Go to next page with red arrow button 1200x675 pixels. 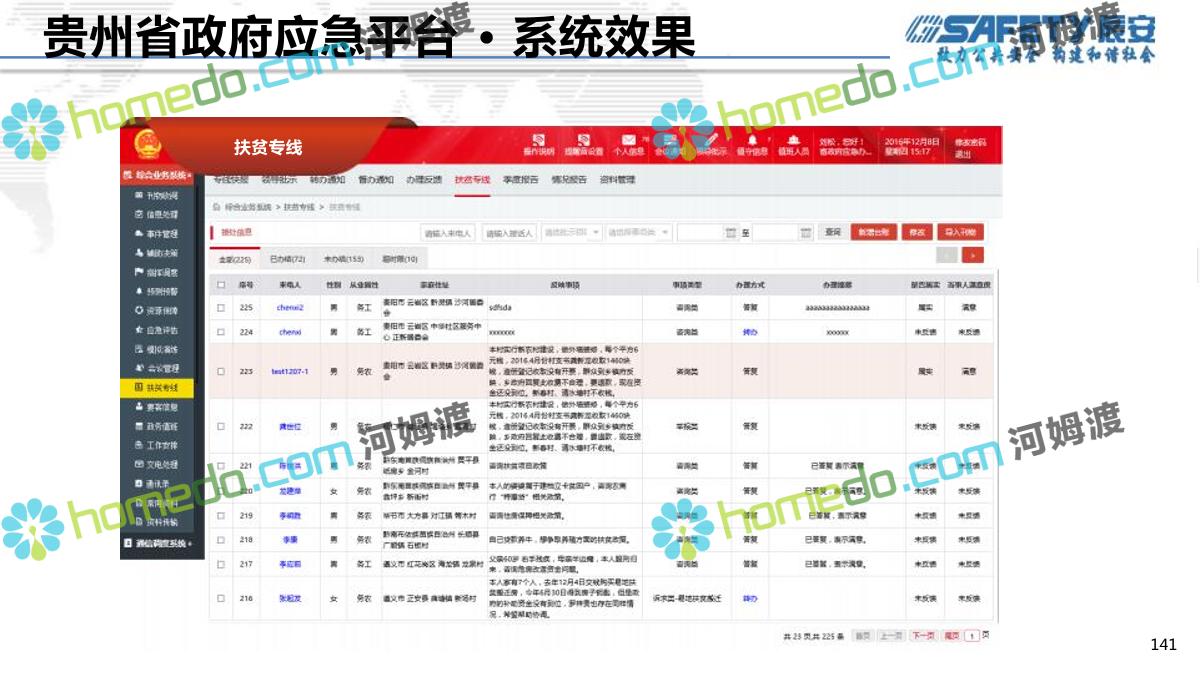[973, 256]
